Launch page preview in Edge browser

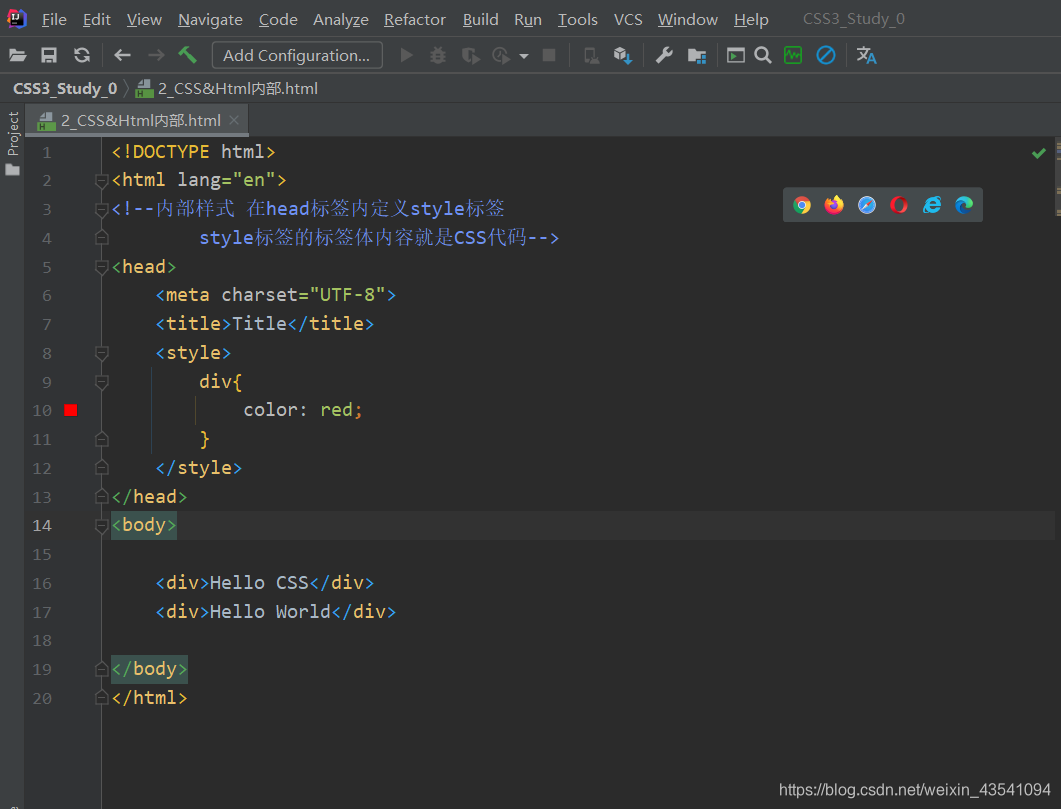coord(963,204)
